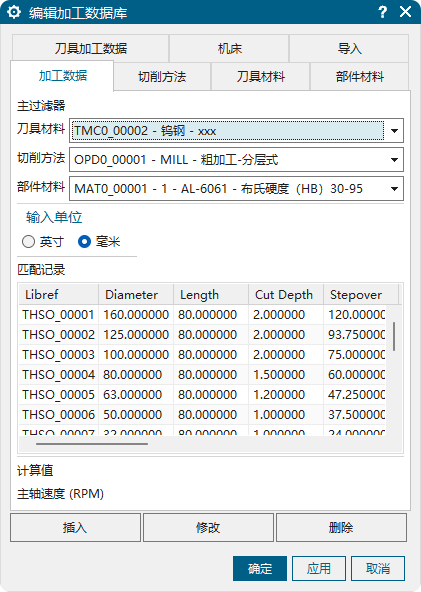Click the 删除 button
The width and height of the screenshot is (421, 592).
(x=341, y=527)
